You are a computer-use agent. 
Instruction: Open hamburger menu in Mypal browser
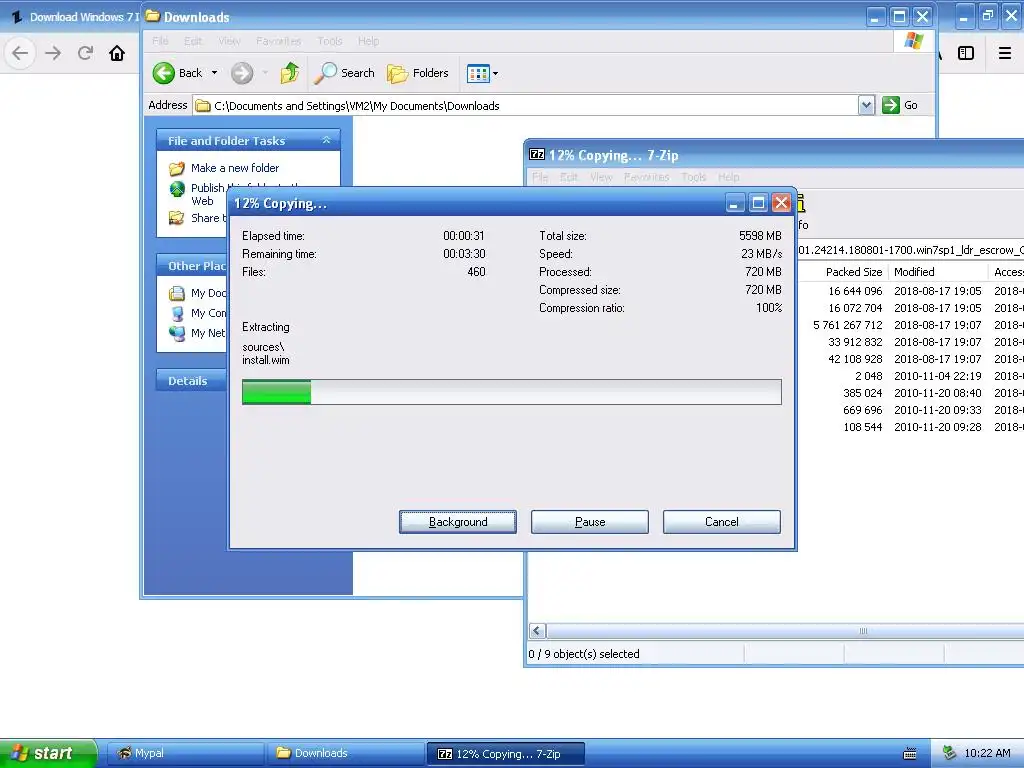pos(1005,53)
